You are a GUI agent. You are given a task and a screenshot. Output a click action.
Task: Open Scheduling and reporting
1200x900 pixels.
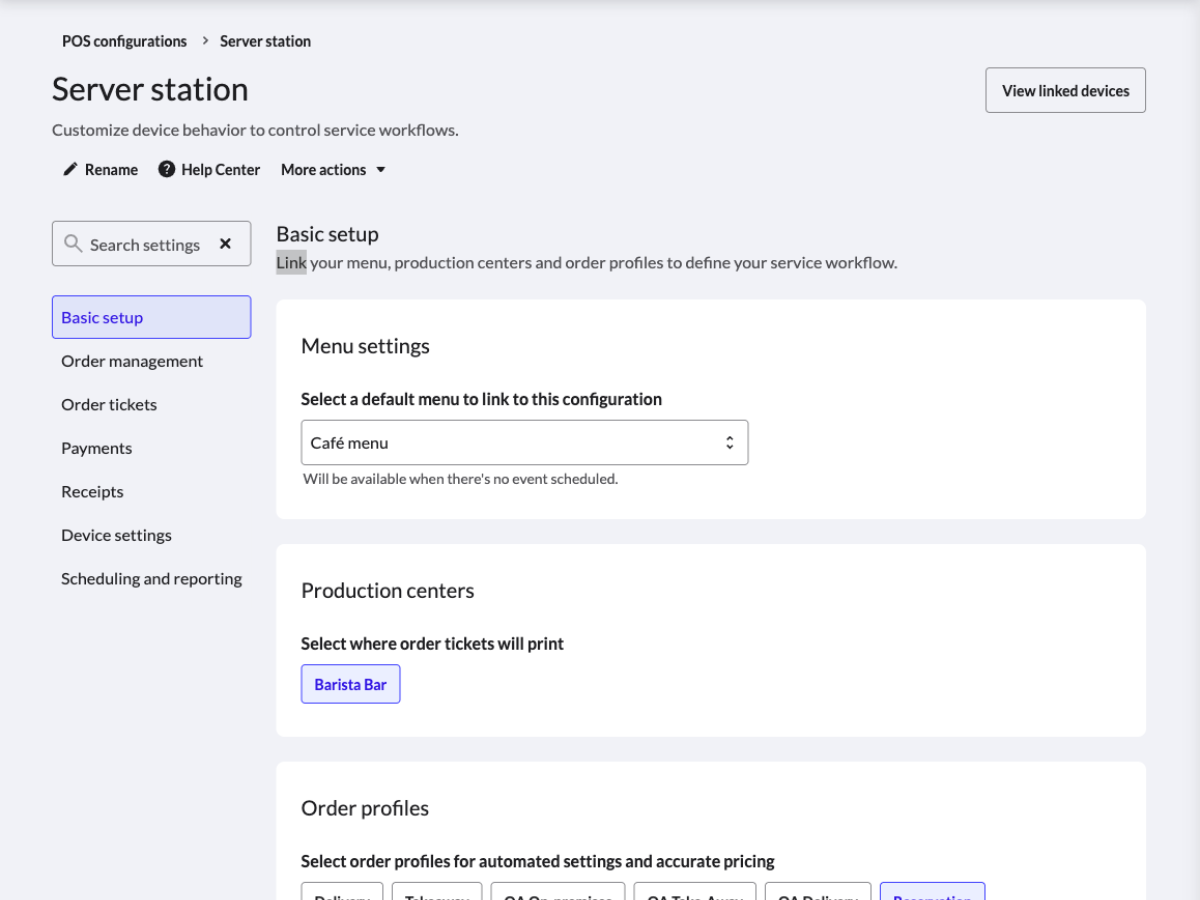(151, 578)
